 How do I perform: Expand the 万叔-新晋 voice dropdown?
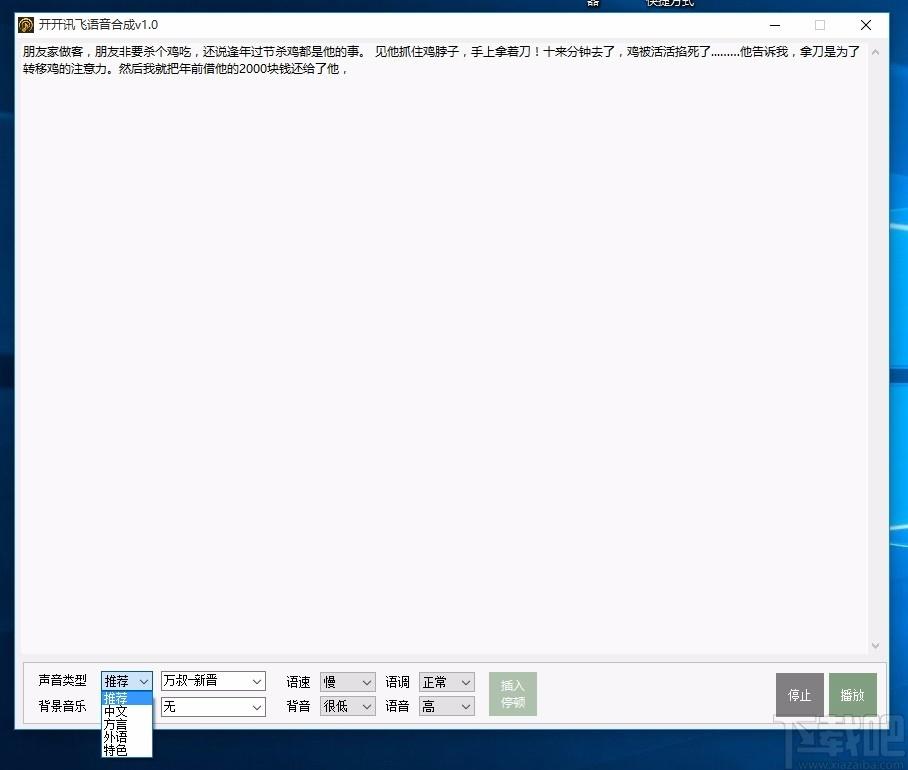tap(213, 681)
